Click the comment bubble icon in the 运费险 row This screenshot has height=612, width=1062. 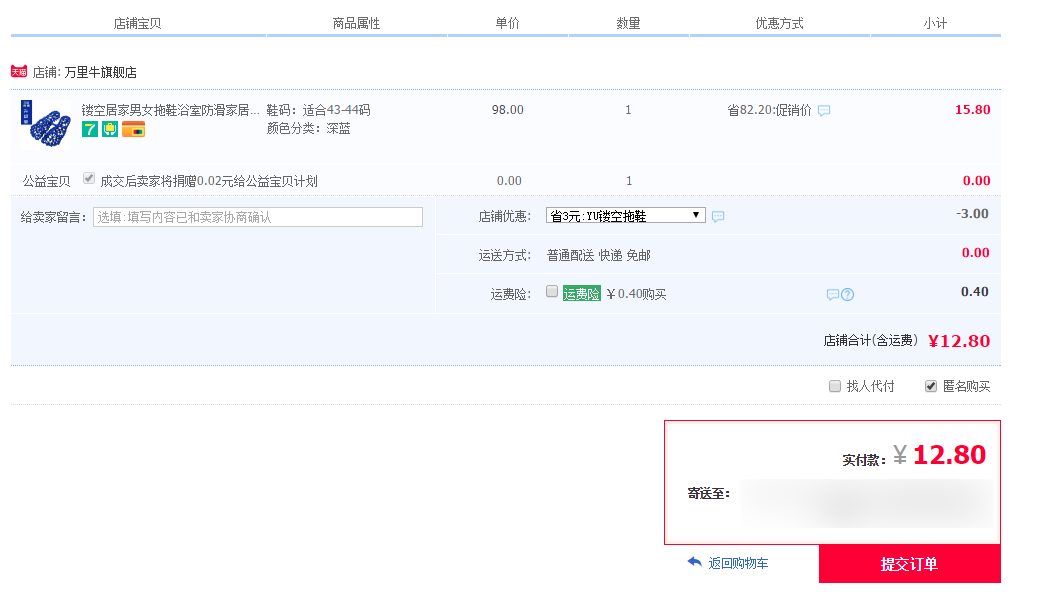[x=832, y=294]
